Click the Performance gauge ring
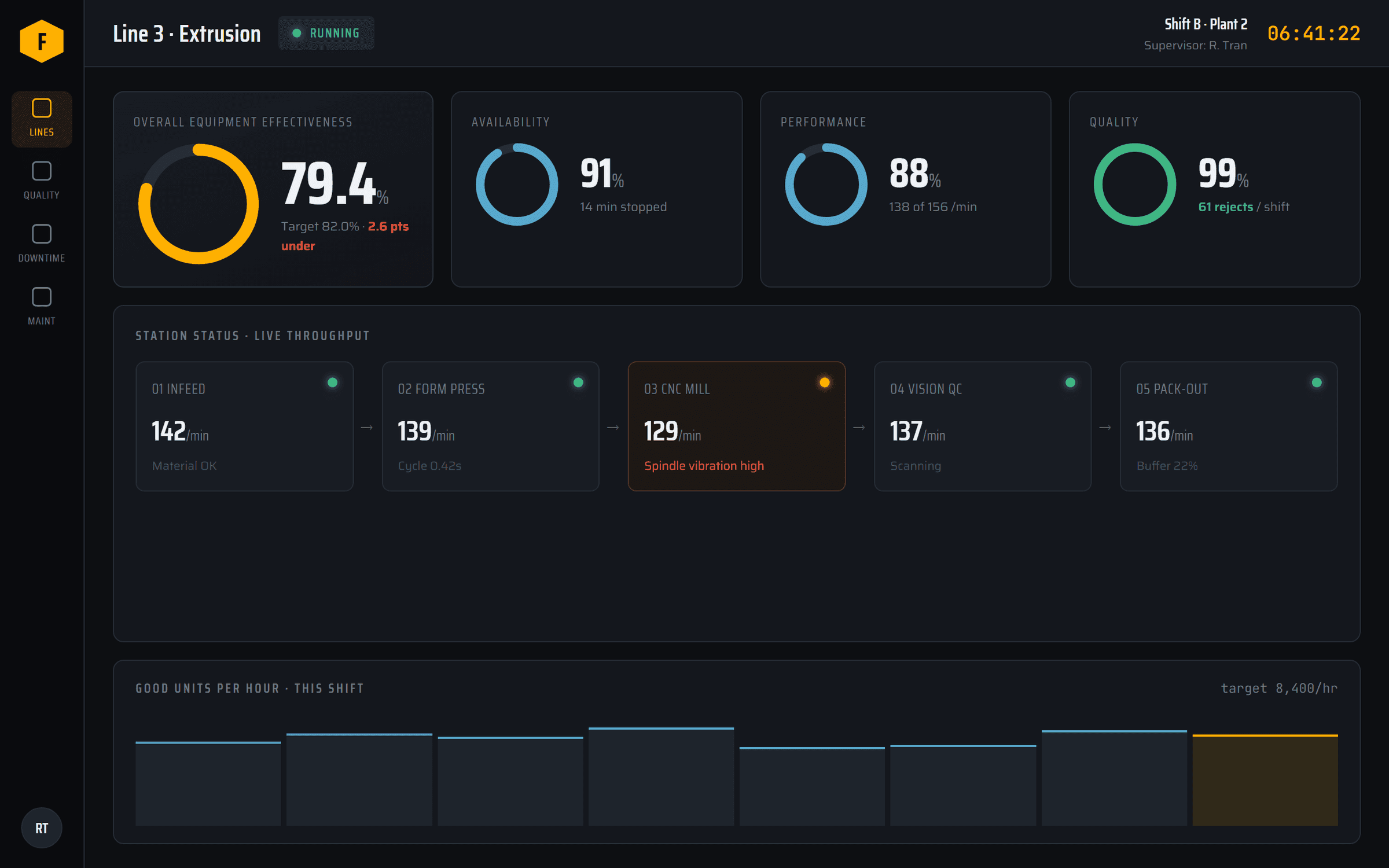This screenshot has height=868, width=1389. coord(826,184)
